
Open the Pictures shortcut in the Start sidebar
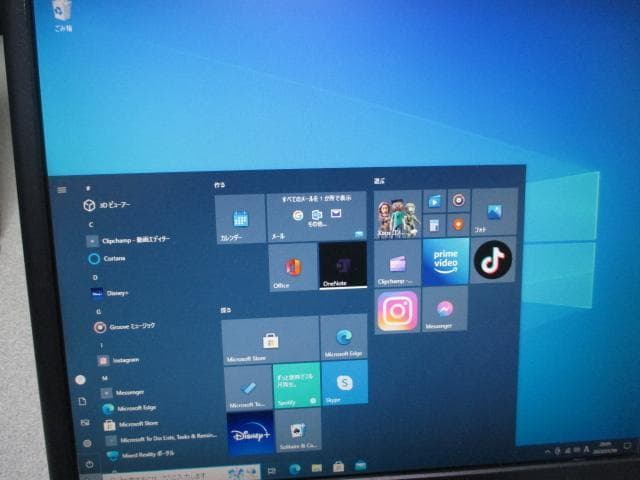85,423
